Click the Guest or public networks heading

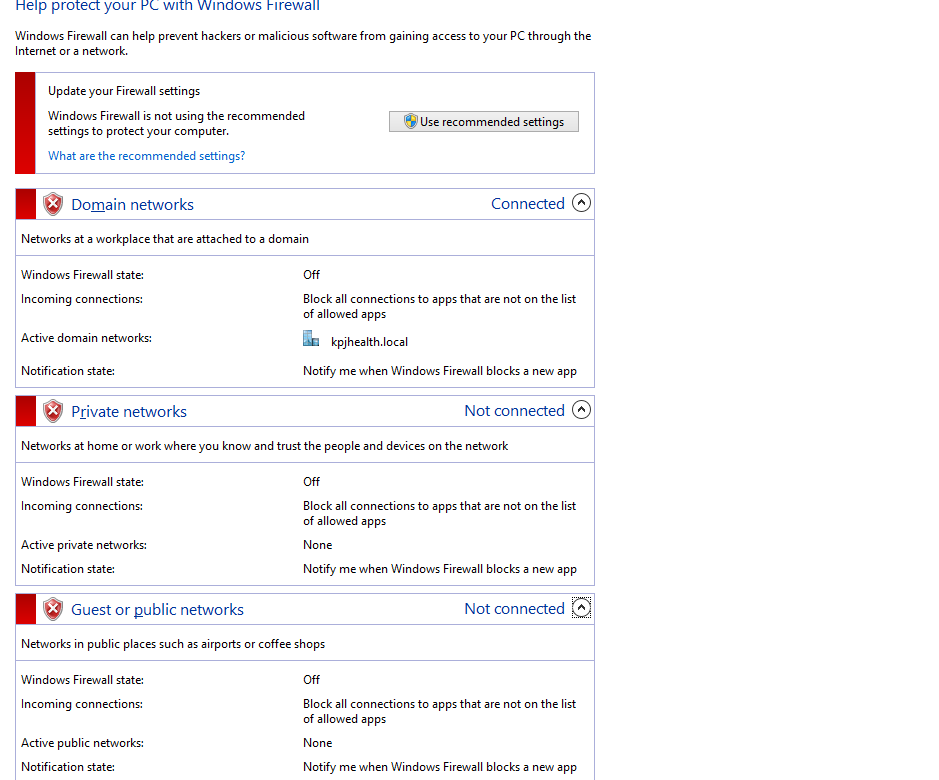[157, 610]
